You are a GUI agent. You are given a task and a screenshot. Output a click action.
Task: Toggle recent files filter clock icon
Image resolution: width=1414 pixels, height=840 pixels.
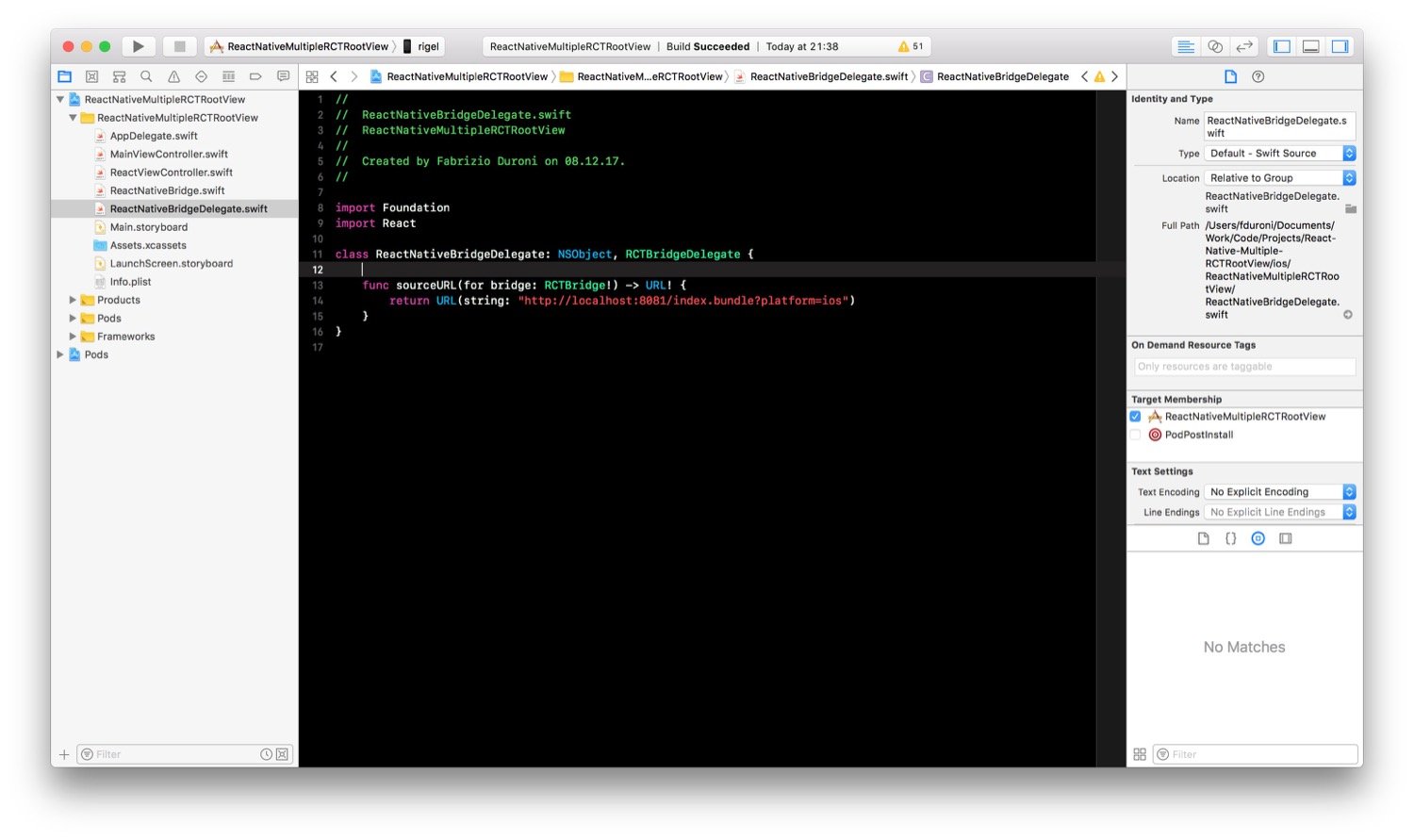pyautogui.click(x=267, y=754)
